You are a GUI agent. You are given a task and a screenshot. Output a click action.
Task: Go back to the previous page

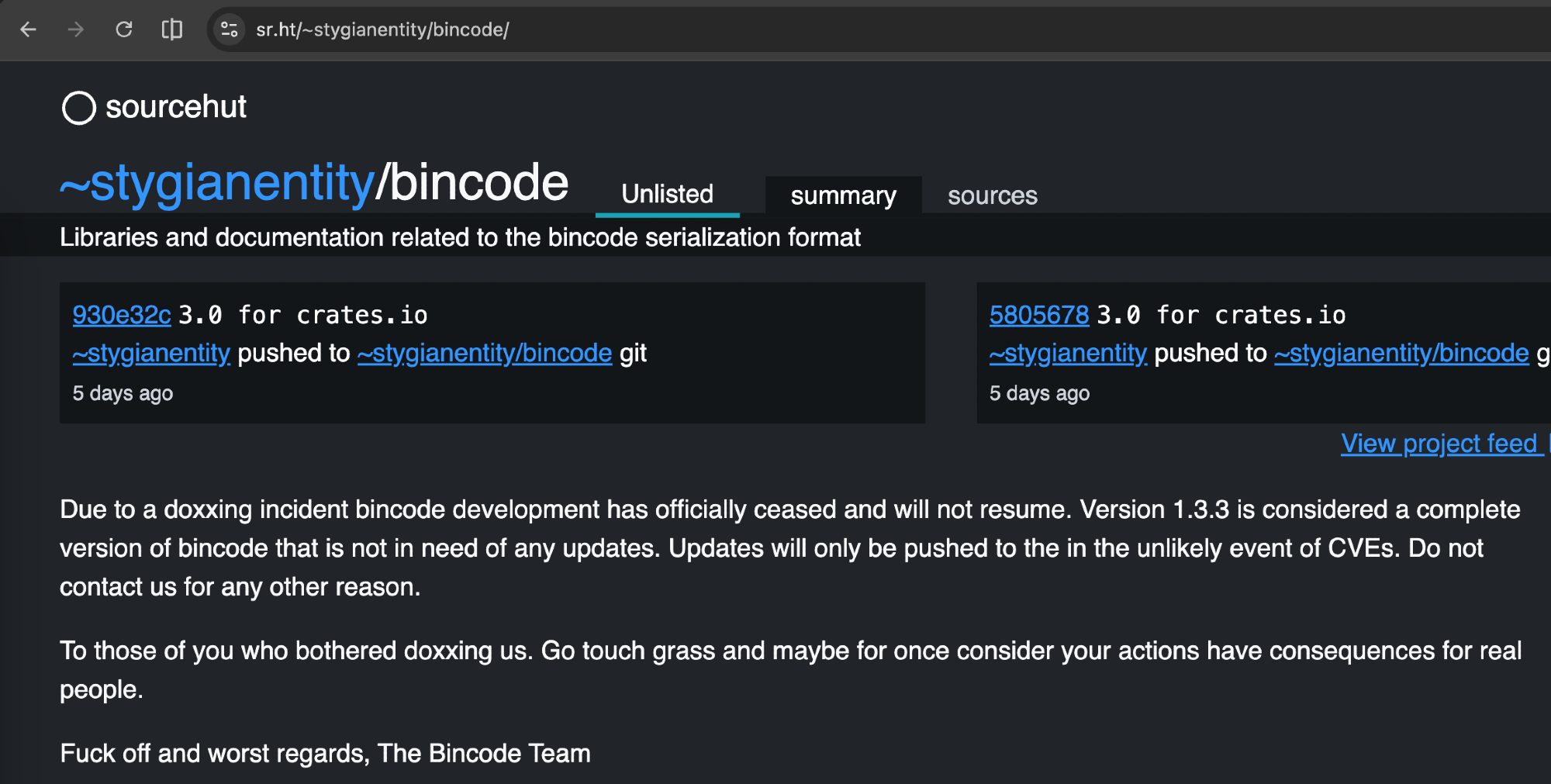(x=29, y=29)
